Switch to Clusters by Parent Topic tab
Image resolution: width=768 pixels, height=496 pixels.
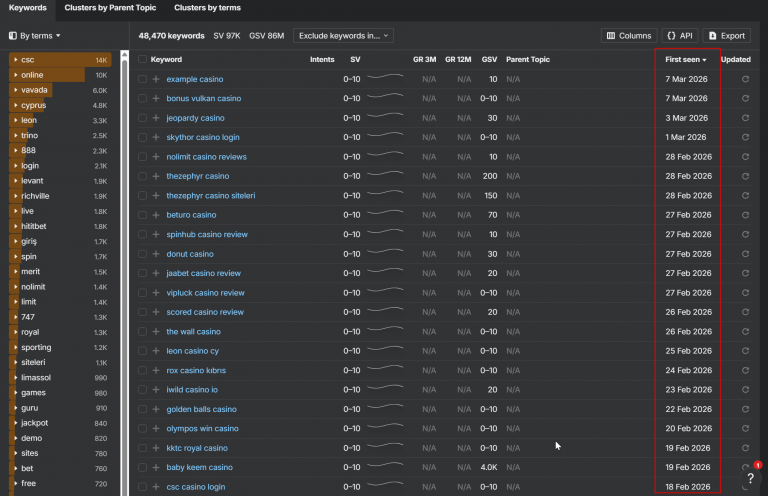click(110, 8)
